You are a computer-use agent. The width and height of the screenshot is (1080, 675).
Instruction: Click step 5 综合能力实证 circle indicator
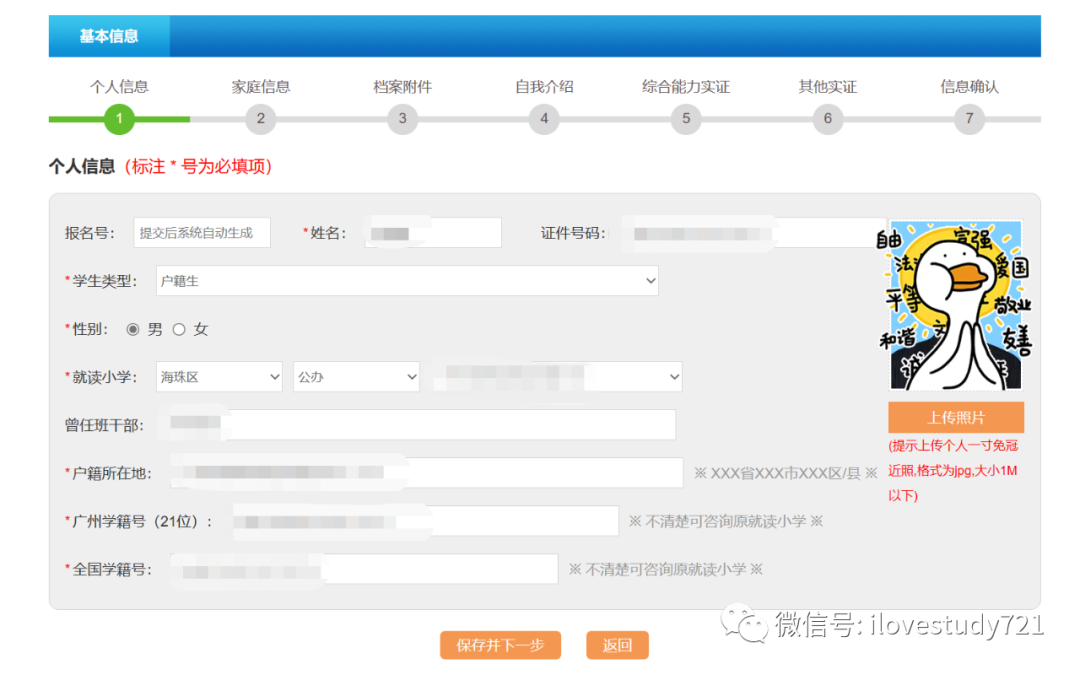click(686, 118)
